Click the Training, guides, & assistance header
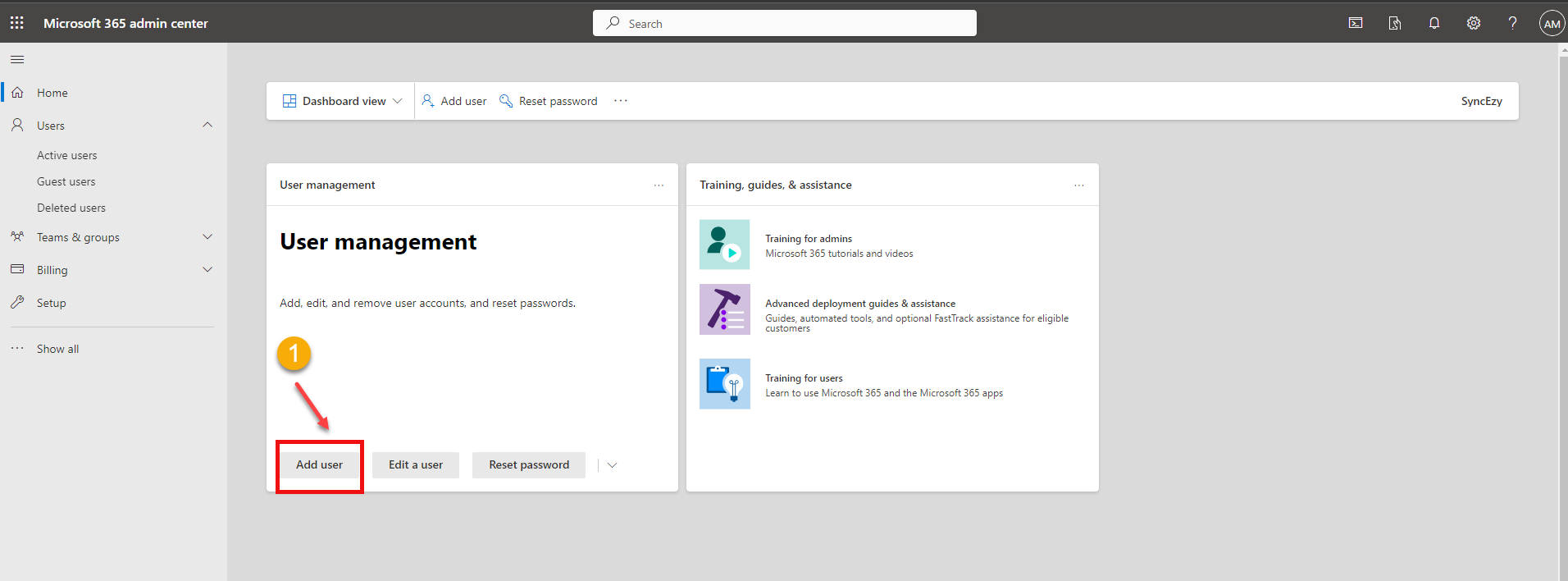Viewport: 1568px width, 581px height. (776, 185)
